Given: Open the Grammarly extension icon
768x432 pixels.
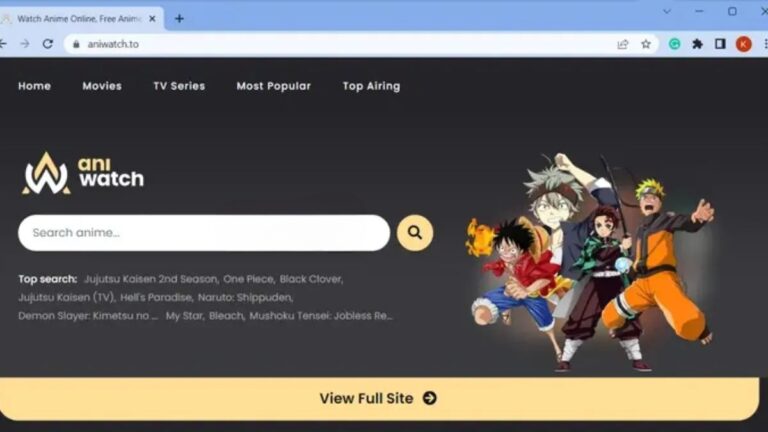Looking at the screenshot, I should 674,44.
